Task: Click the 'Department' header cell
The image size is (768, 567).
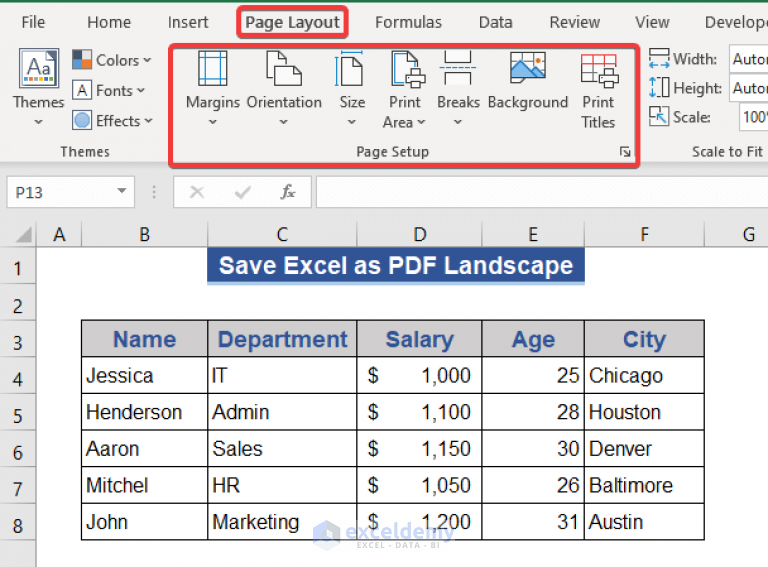Action: [x=282, y=339]
